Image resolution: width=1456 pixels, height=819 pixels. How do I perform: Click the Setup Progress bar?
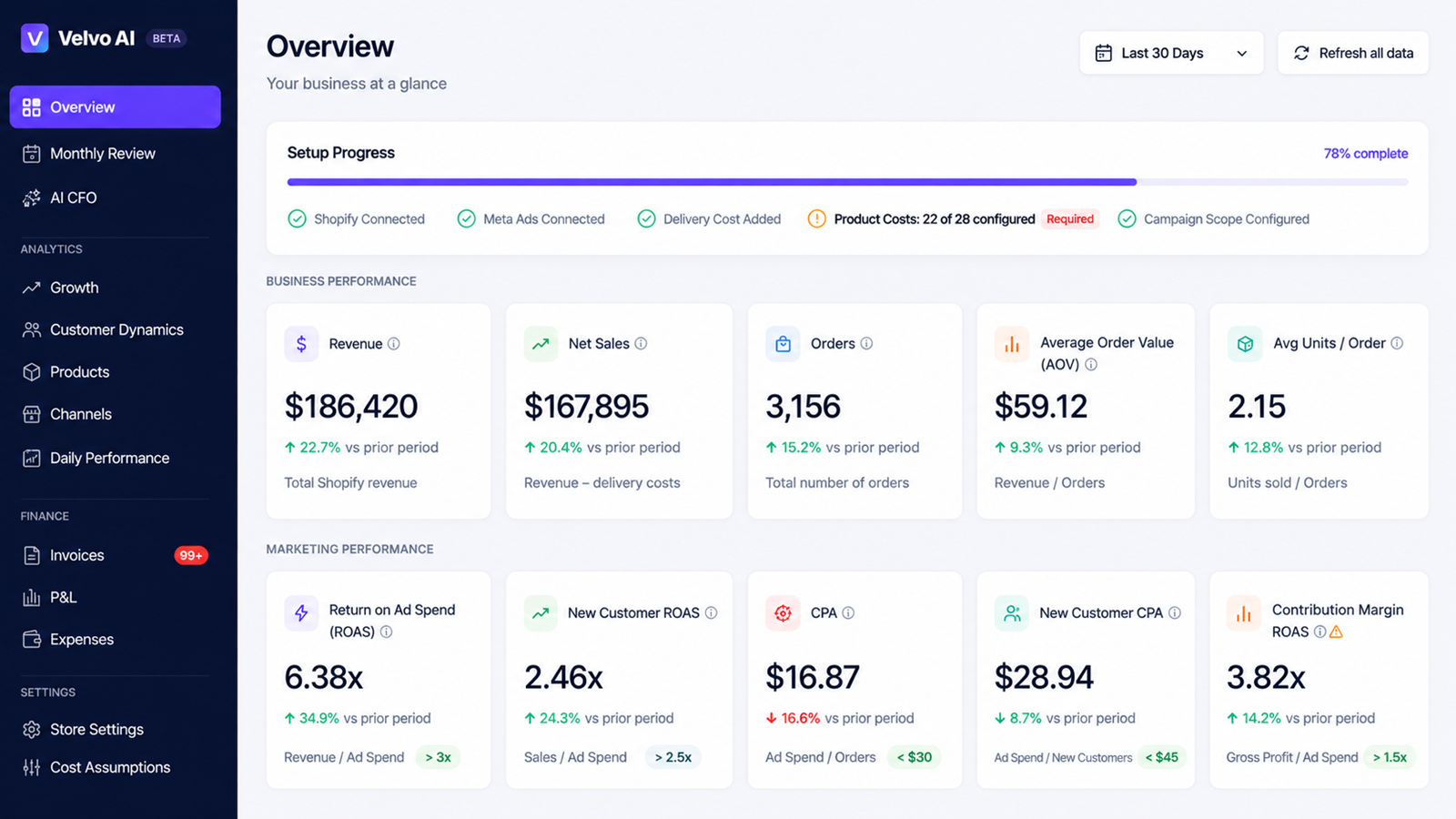(847, 182)
